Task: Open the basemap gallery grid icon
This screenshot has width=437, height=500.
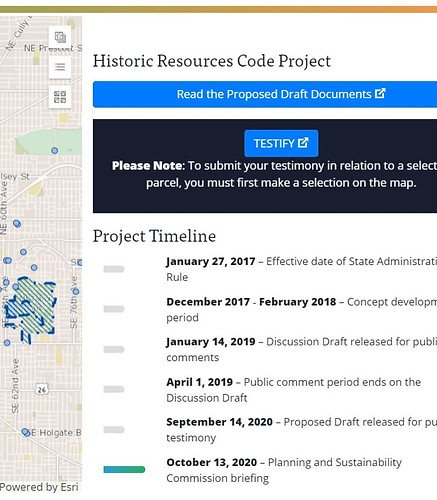Action: (60, 97)
